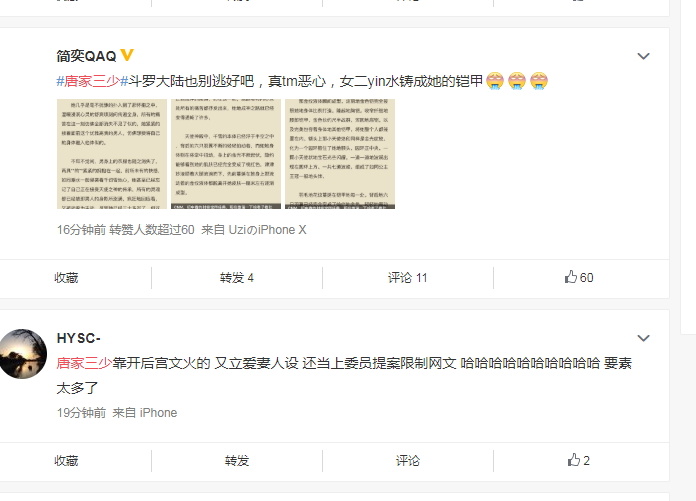Open the red 唐家三少 keyword in HYSC- post
Viewport: 696px width, 501px height.
point(84,363)
